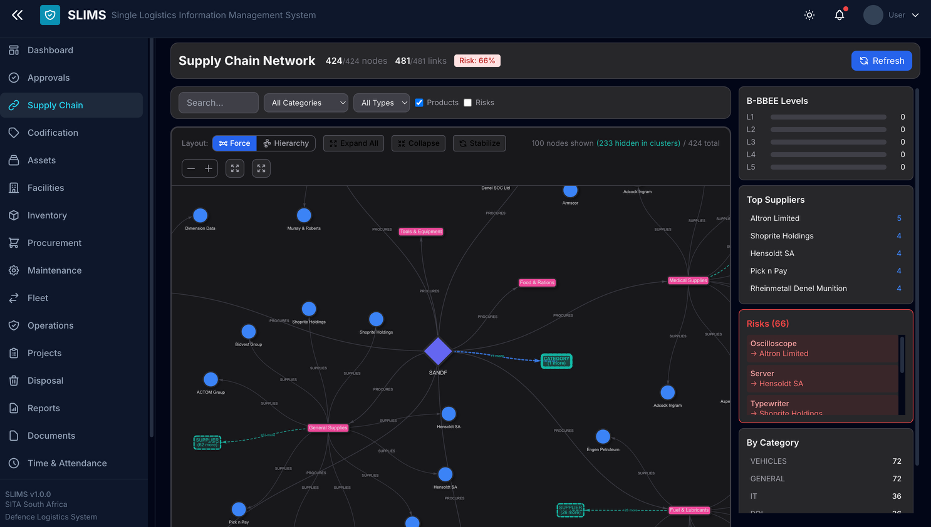The image size is (932, 528).
Task: Collapse the sidebar with double chevron icon
Action: pos(17,15)
